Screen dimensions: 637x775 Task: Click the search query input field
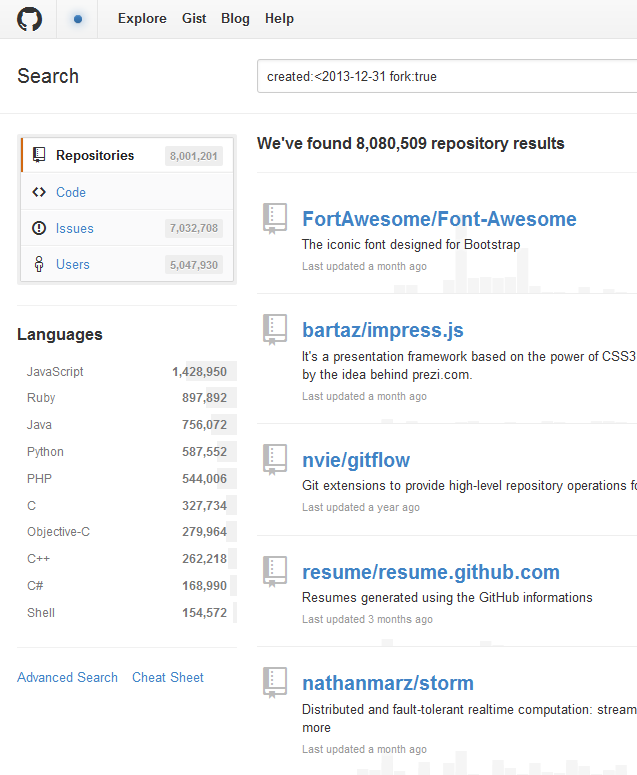[x=445, y=77]
